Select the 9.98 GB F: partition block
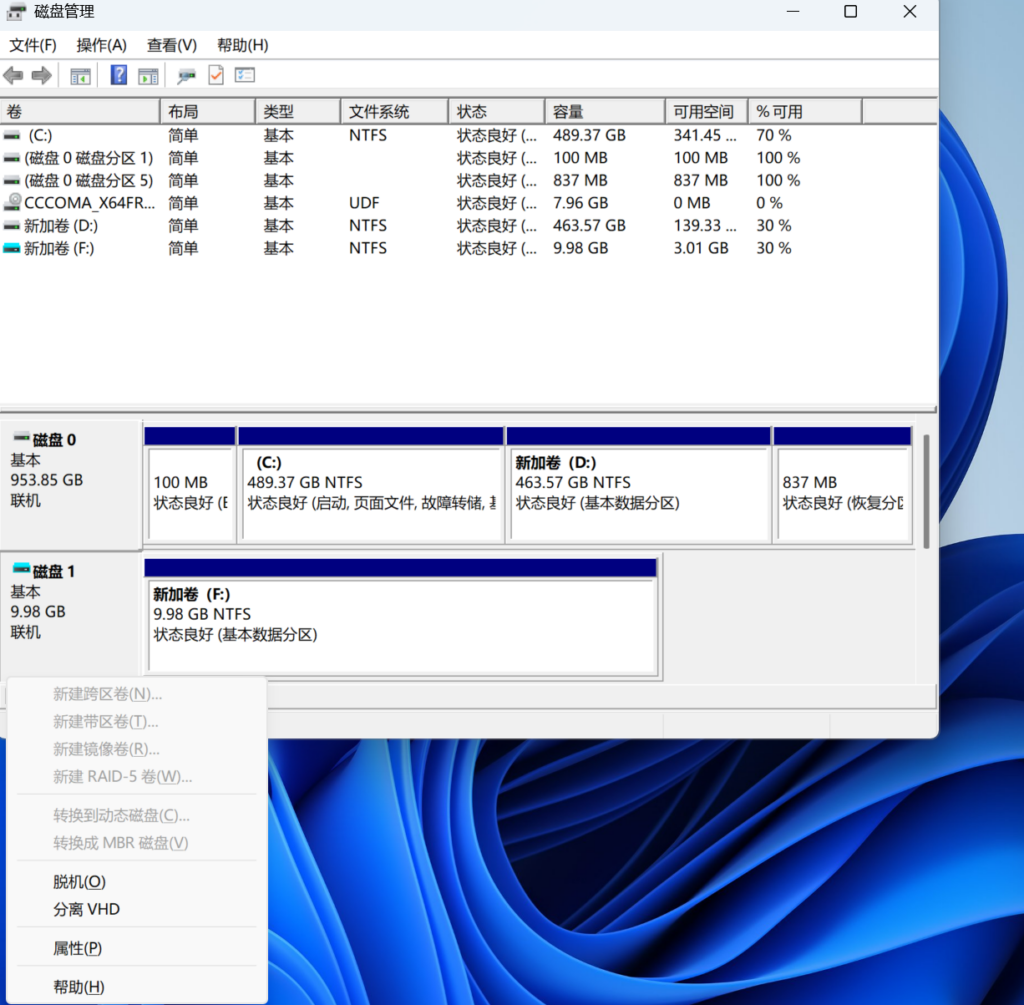 [401, 614]
